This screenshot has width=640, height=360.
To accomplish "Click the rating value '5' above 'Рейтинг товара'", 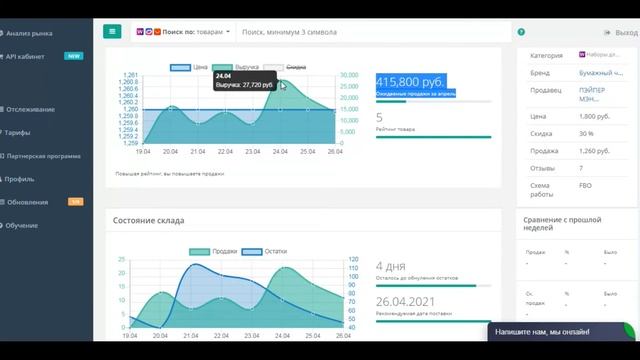I will pyautogui.click(x=379, y=118).
